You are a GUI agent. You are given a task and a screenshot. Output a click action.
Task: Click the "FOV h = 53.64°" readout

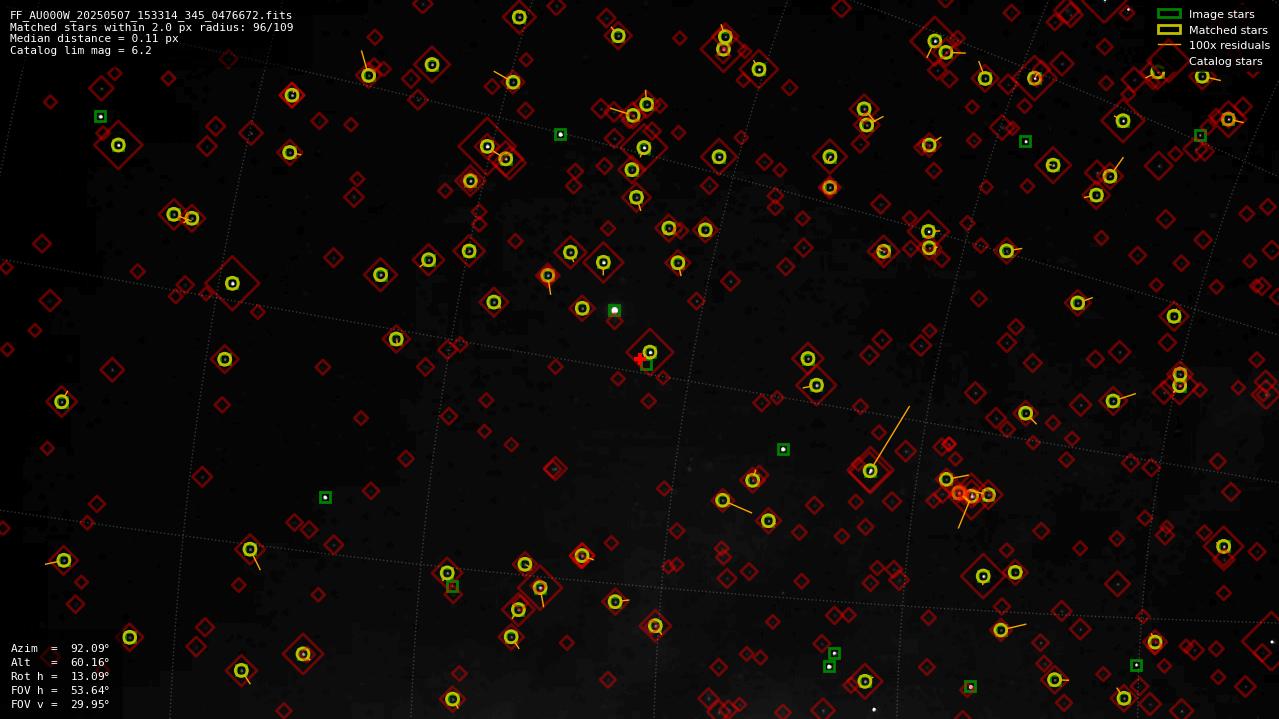[x=60, y=690]
